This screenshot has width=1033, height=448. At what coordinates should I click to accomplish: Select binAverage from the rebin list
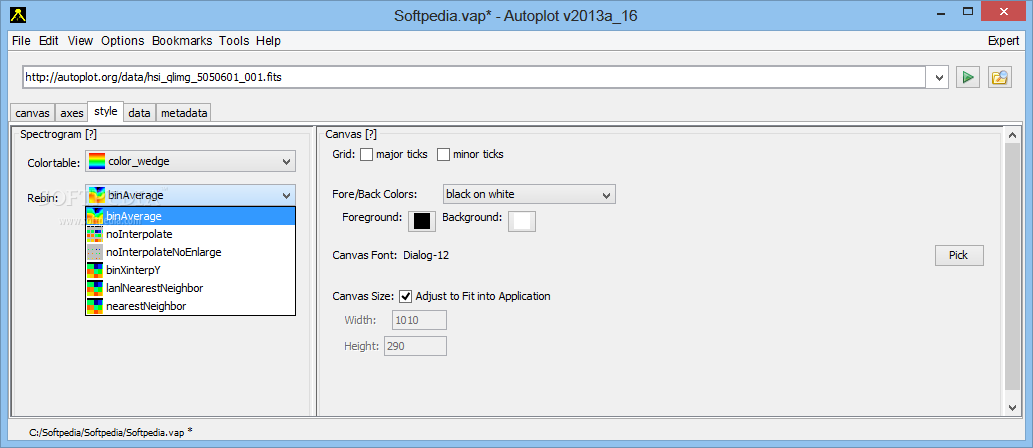[x=190, y=215]
